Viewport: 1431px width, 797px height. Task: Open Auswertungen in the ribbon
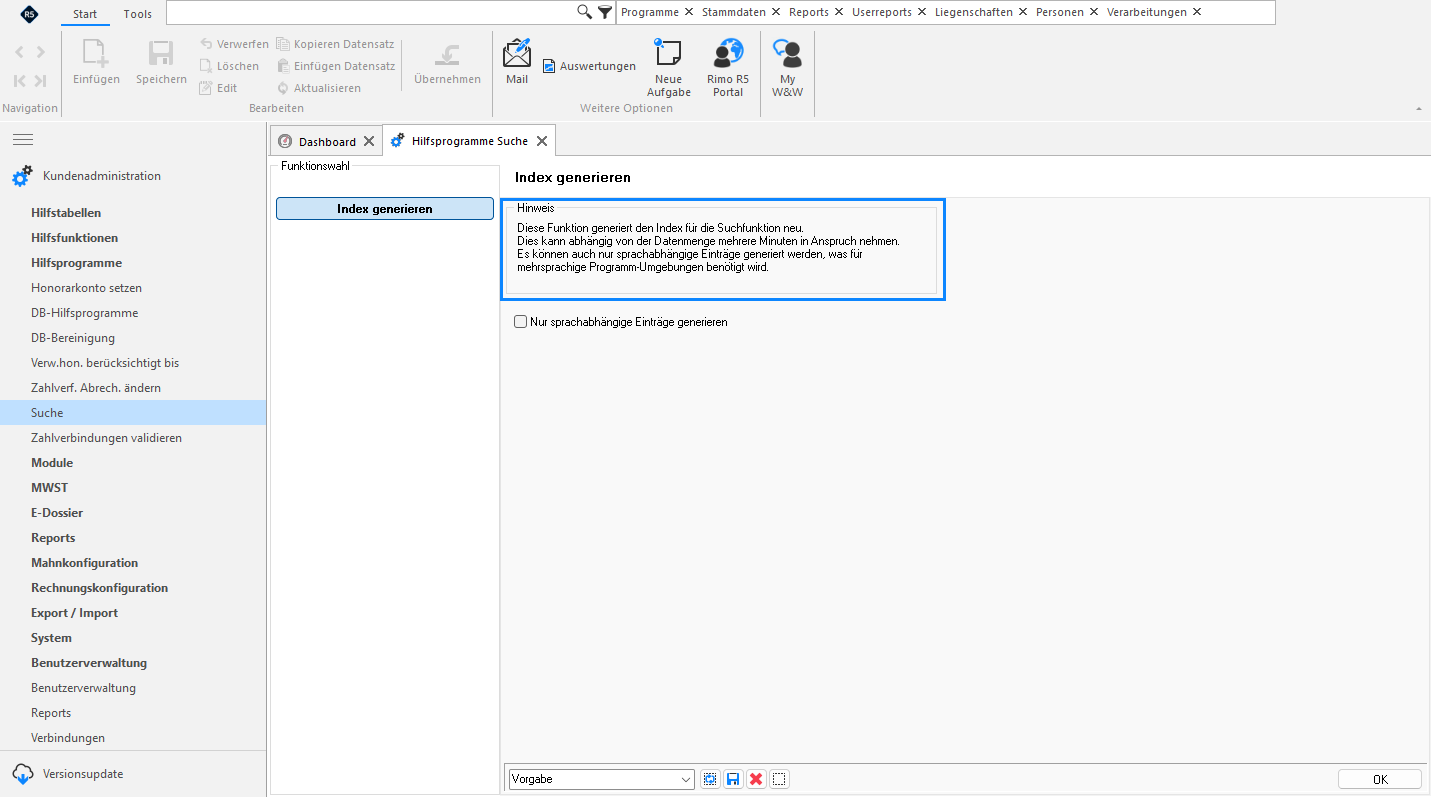(x=589, y=66)
